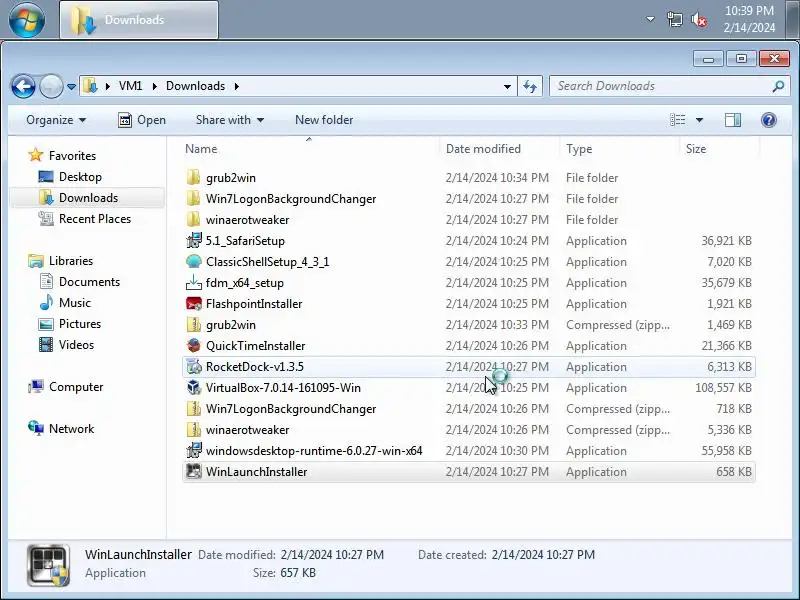
Task: Open Desktop in the navigation pane
Action: coord(80,177)
